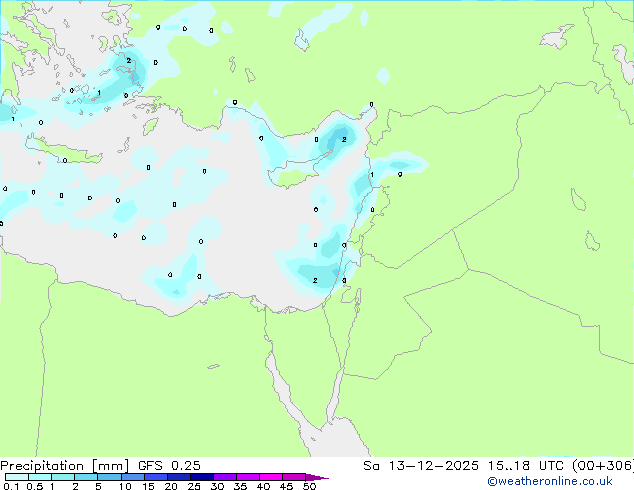
Task: Click the "Sa 13-12-2025" date text
Action: click(x=421, y=466)
